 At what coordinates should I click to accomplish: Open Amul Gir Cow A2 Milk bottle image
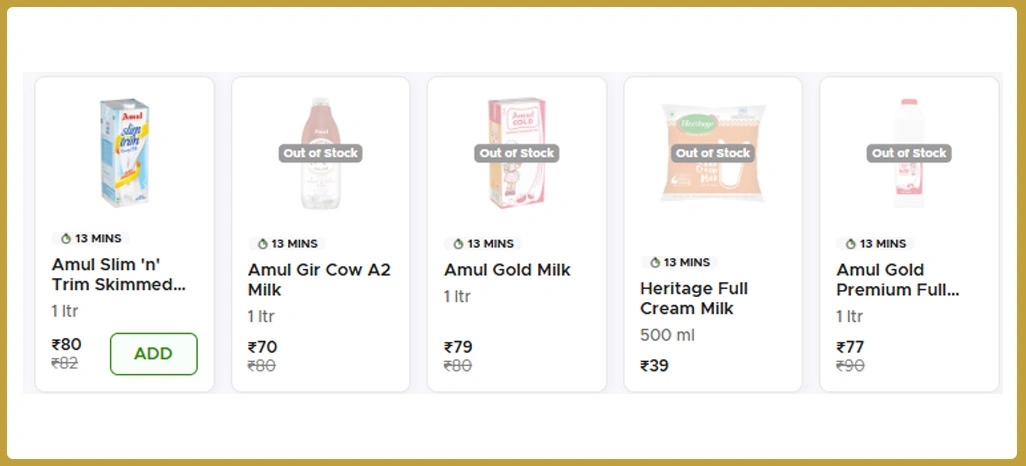[320, 152]
